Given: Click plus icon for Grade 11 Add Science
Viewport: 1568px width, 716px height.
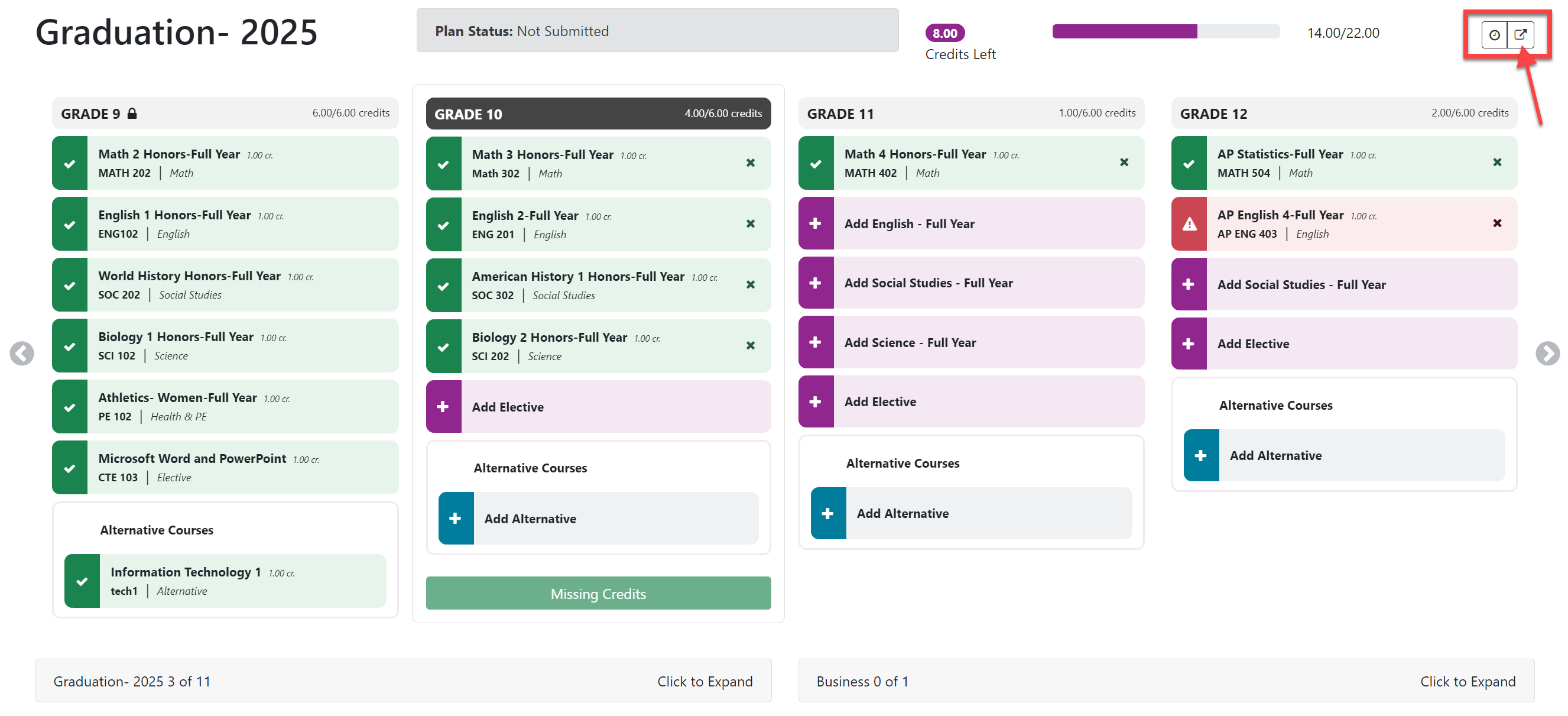Looking at the screenshot, I should click(815, 342).
